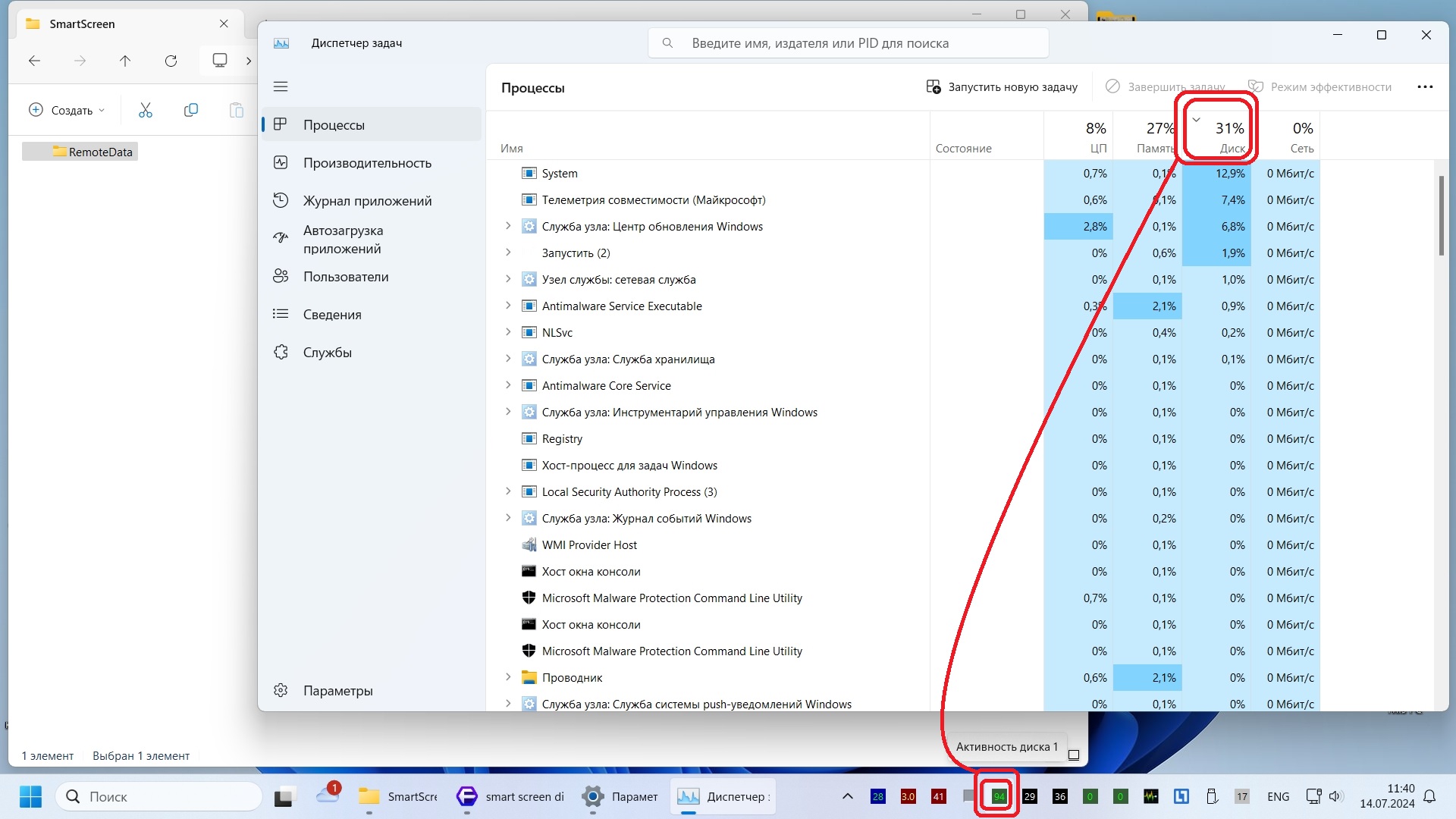Screen dimensions: 1456x819
Task: Select WMI Provider Host process
Action: pyautogui.click(x=902, y=545)
